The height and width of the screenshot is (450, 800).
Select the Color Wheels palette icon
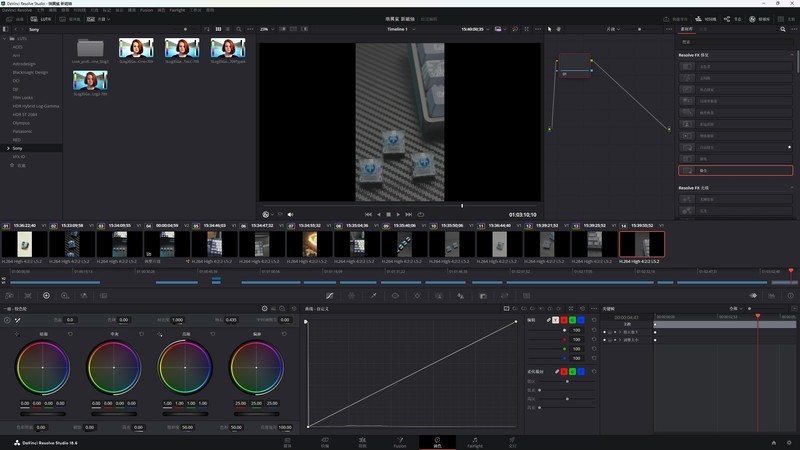tap(46, 296)
